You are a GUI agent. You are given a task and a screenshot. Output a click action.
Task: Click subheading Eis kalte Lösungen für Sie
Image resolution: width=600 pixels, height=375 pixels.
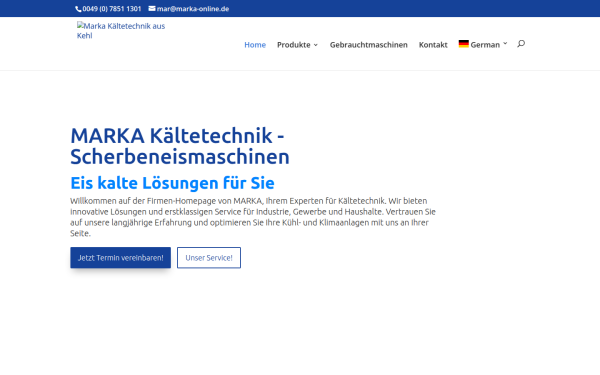click(x=173, y=183)
